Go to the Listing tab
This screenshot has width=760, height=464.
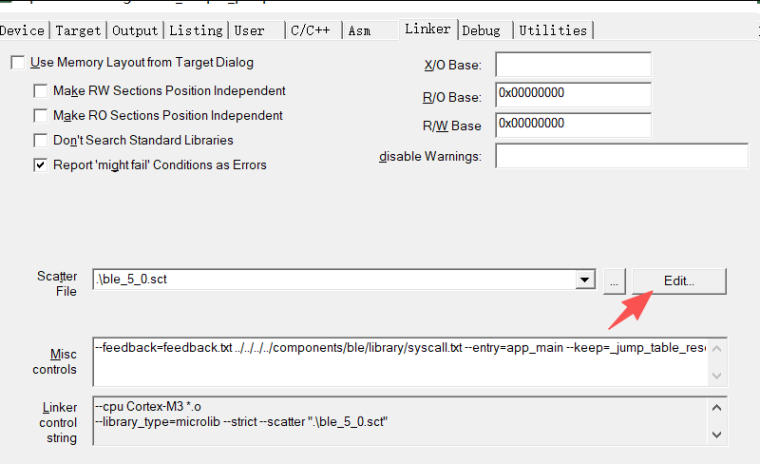pos(196,31)
